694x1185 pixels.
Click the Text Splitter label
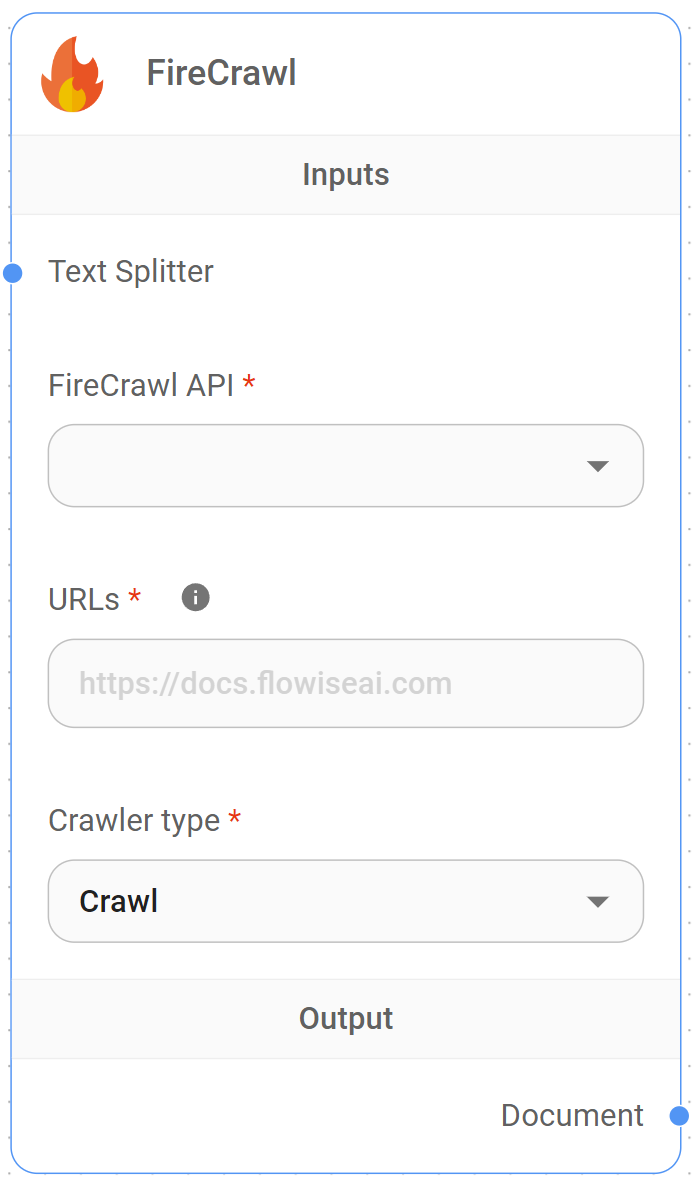[x=130, y=271]
